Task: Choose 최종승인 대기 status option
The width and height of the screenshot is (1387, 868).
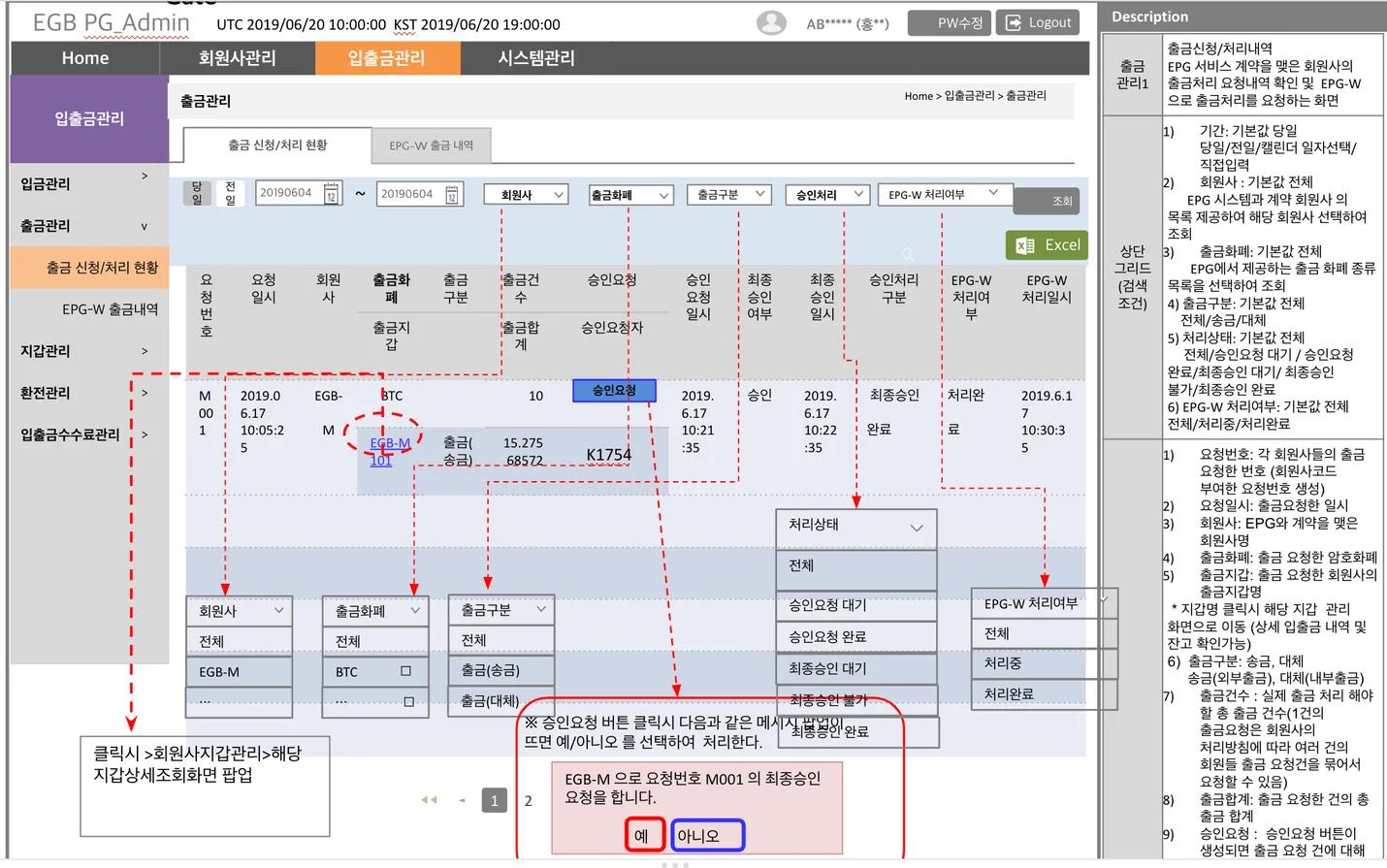Action: point(856,669)
